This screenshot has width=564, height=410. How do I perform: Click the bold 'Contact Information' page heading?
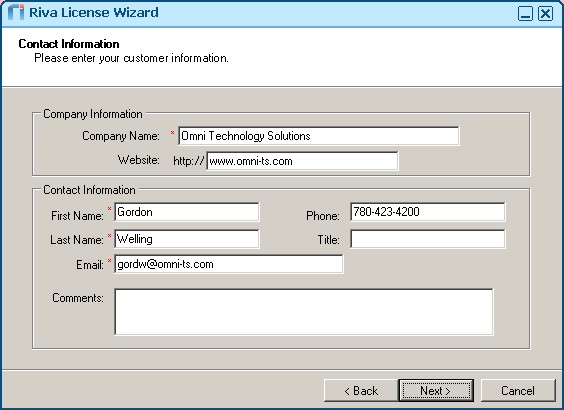click(69, 44)
